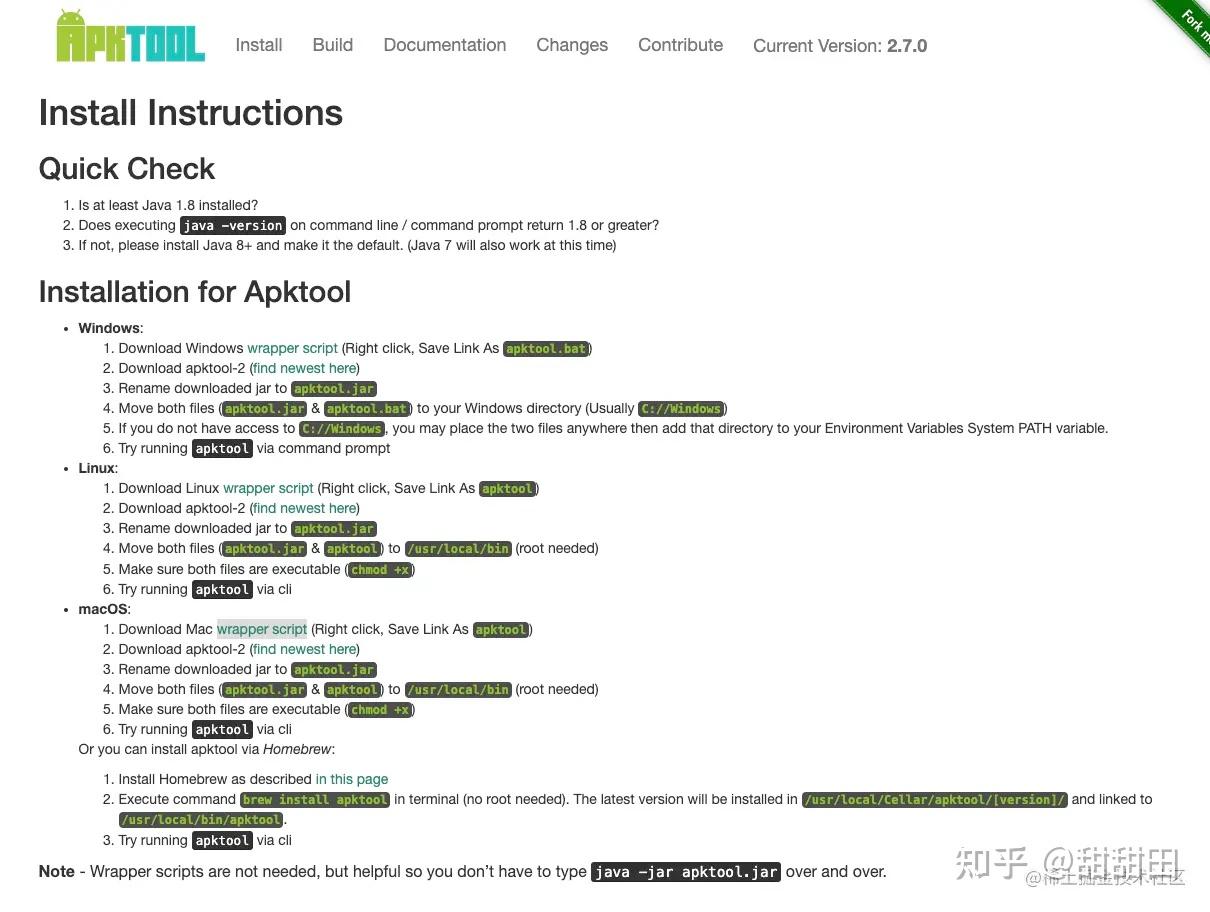Click the 'install Java 8+' instruction line
Image resolution: width=1210 pixels, height=912 pixels.
(x=347, y=245)
